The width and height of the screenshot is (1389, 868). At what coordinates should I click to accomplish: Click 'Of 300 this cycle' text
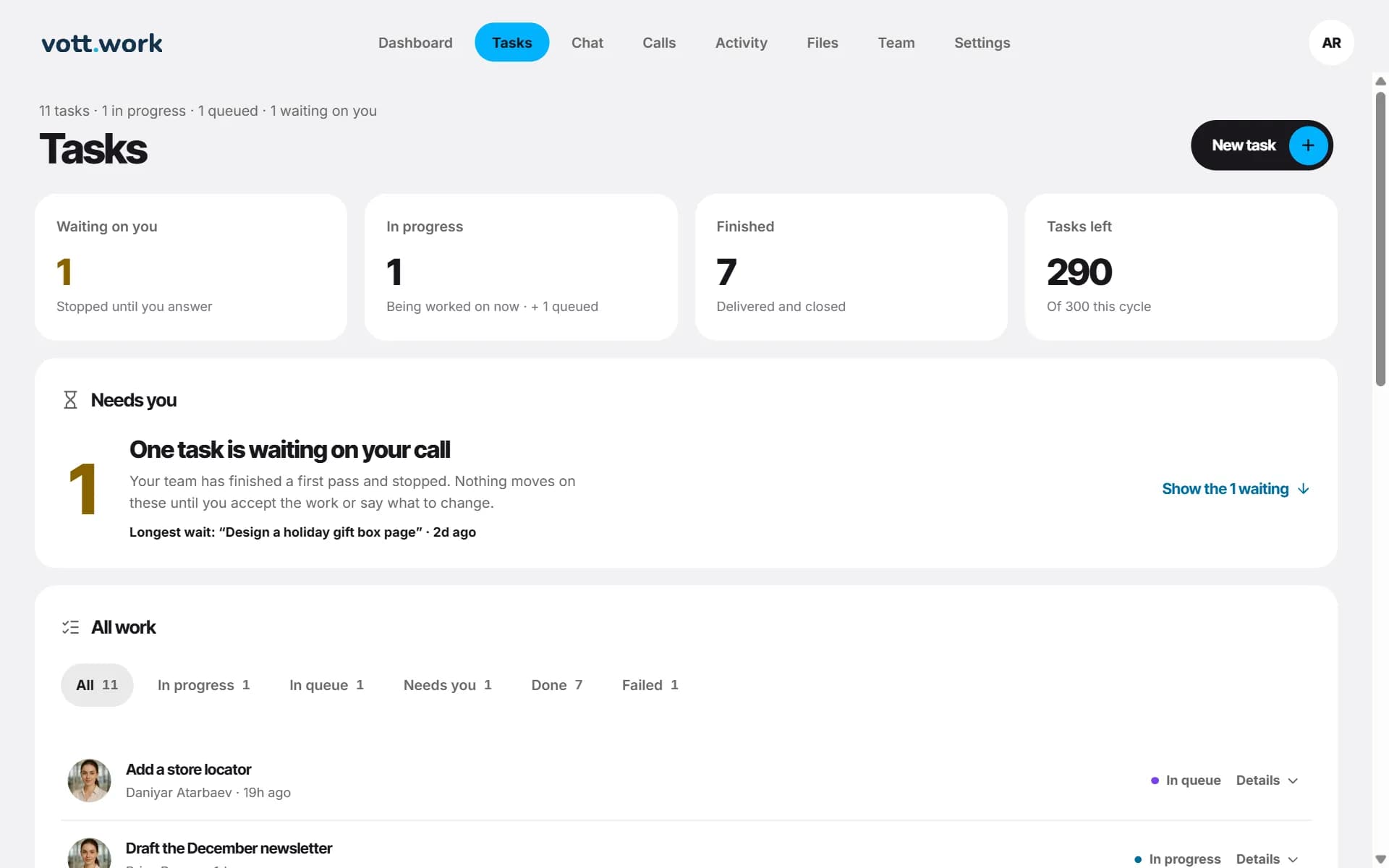[1098, 307]
